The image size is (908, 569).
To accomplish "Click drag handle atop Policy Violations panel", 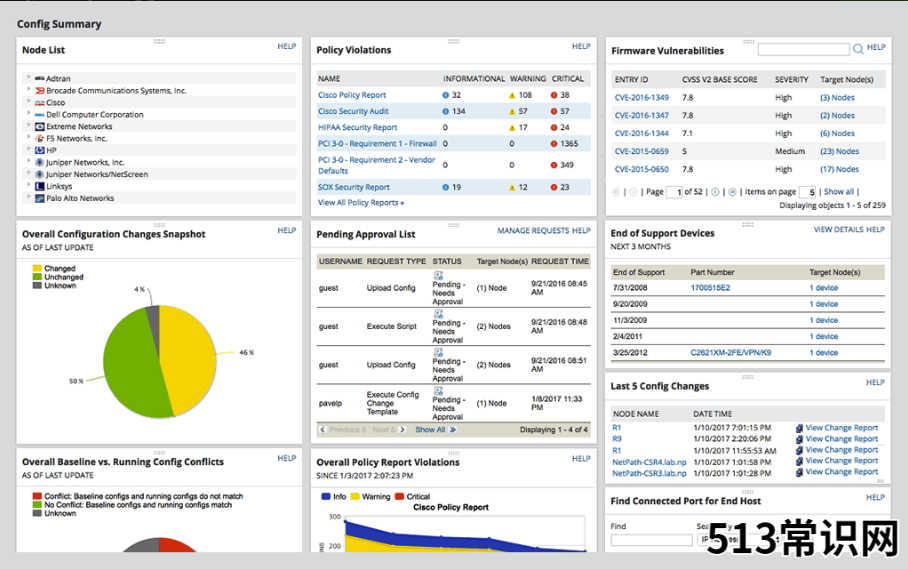I will [453, 41].
